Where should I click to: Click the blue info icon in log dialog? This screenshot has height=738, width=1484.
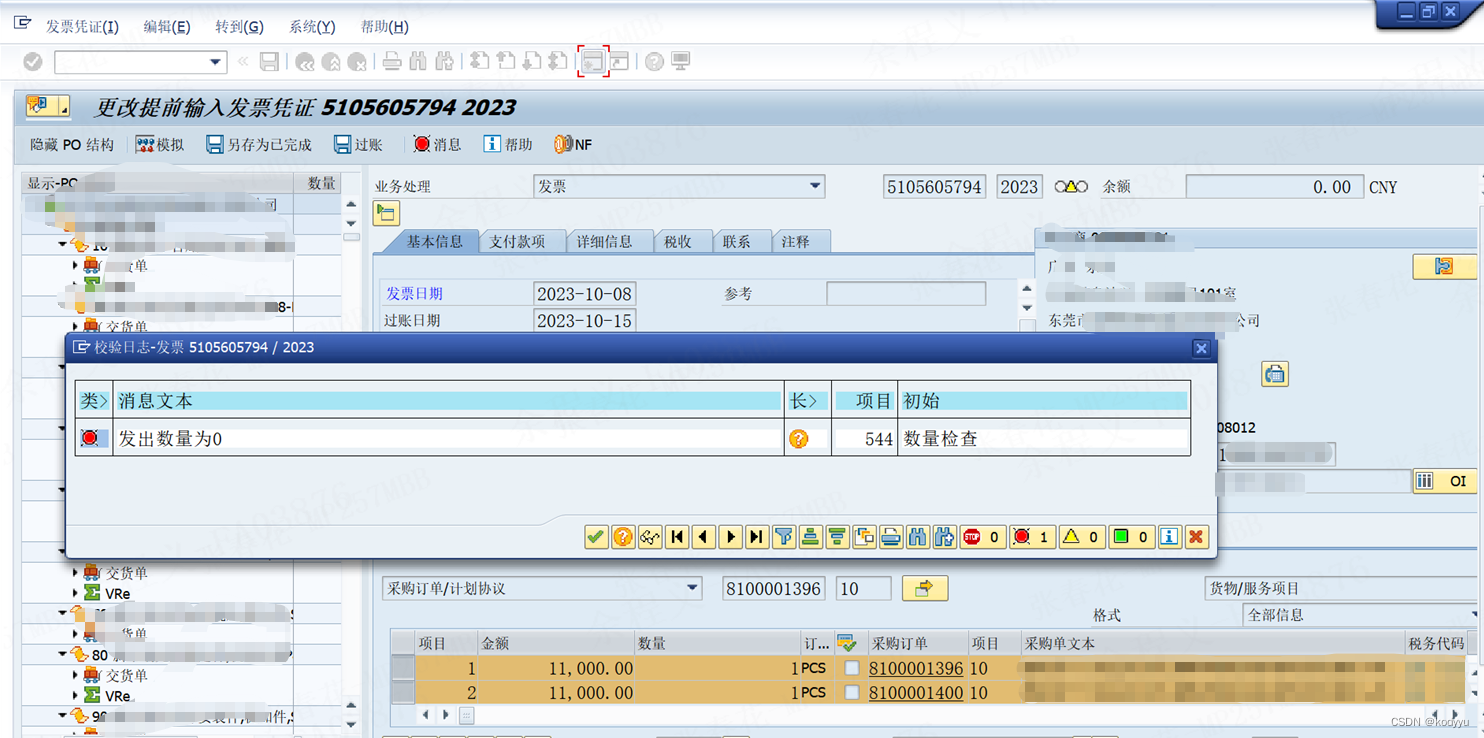[x=1169, y=537]
